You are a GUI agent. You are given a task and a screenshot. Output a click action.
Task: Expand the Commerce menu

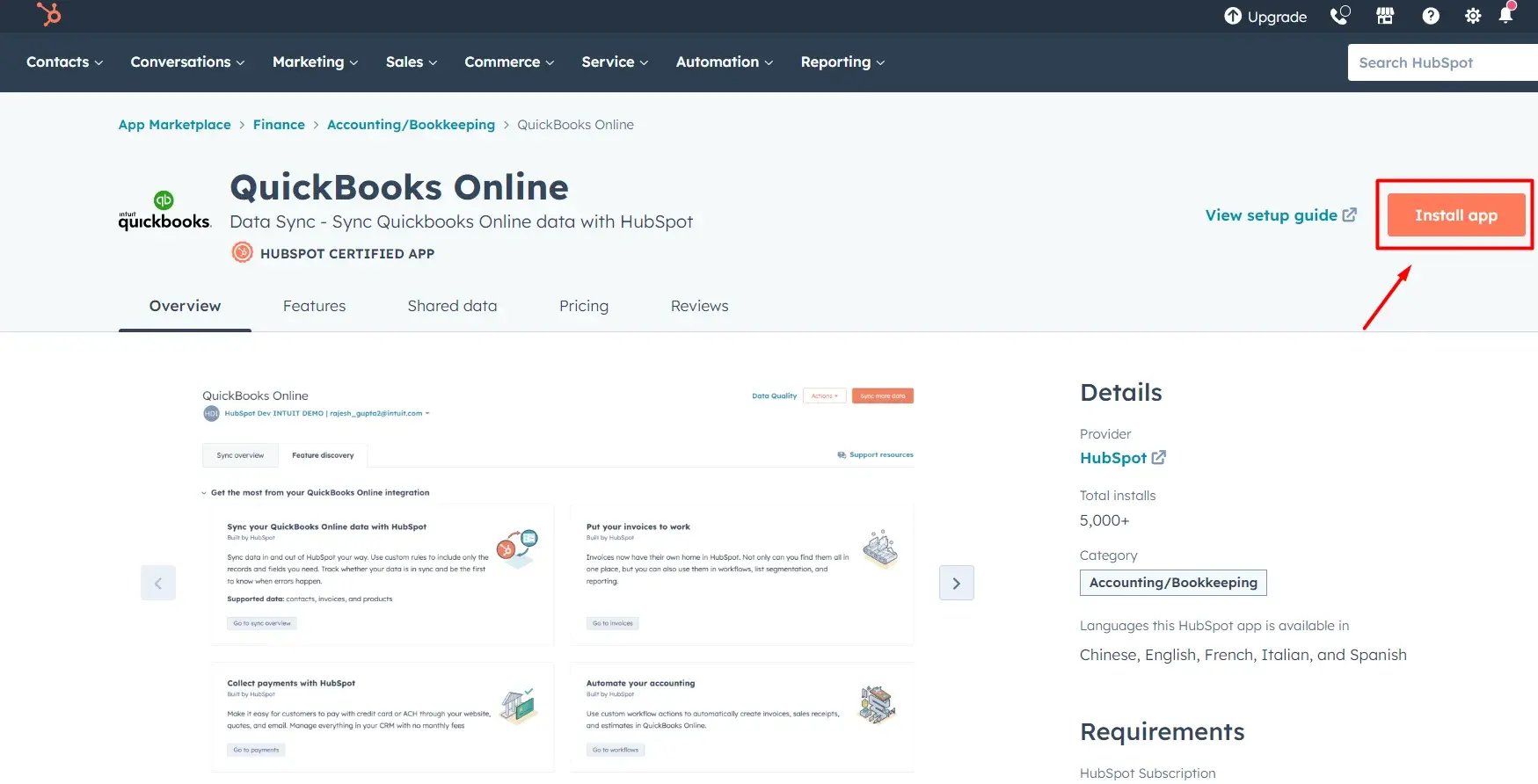[x=509, y=62]
